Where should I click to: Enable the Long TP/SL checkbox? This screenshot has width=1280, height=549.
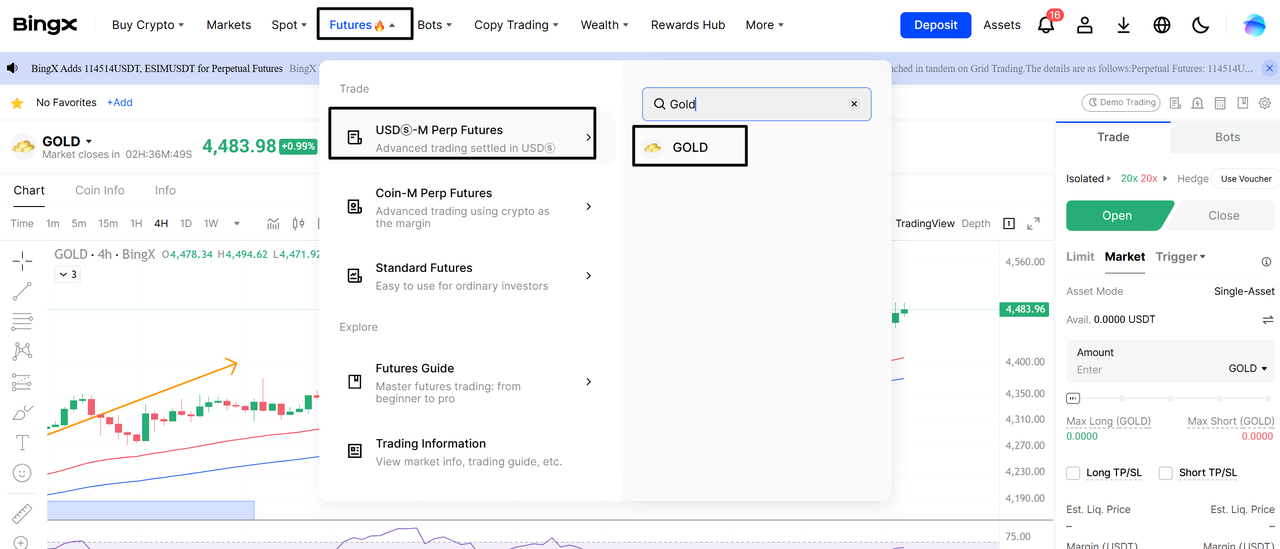(x=1073, y=473)
